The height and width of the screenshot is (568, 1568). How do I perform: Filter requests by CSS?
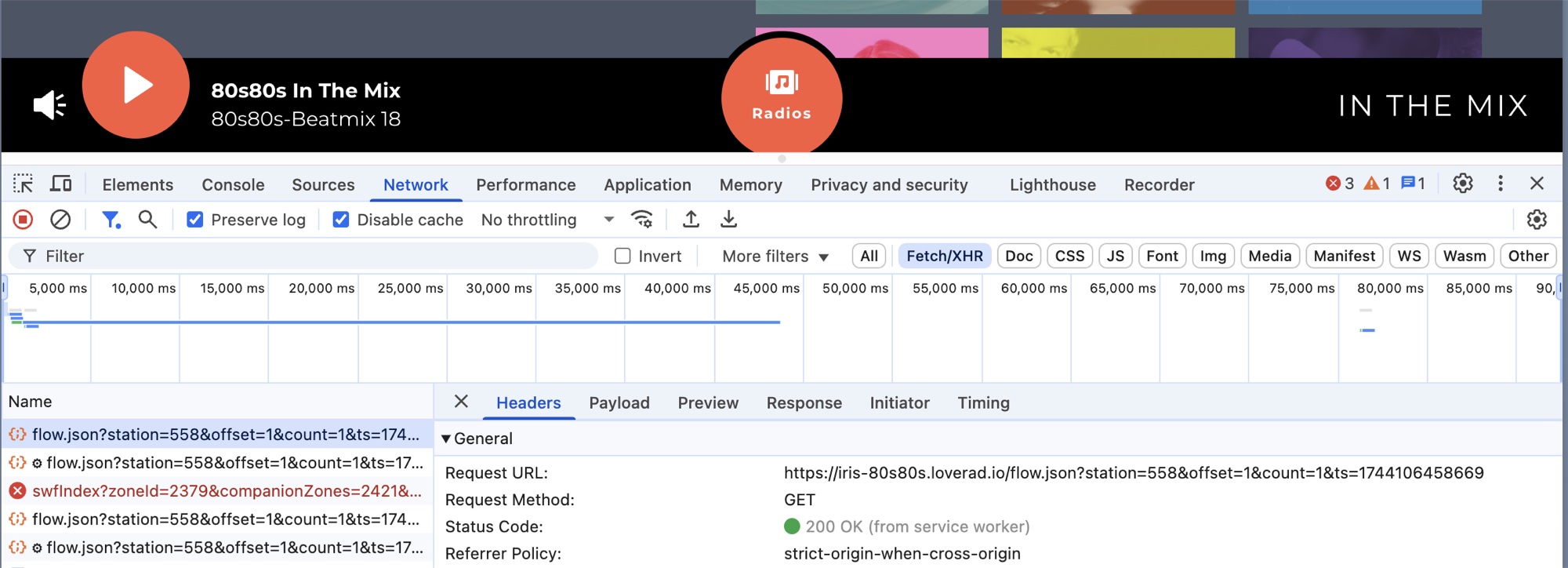(1069, 256)
